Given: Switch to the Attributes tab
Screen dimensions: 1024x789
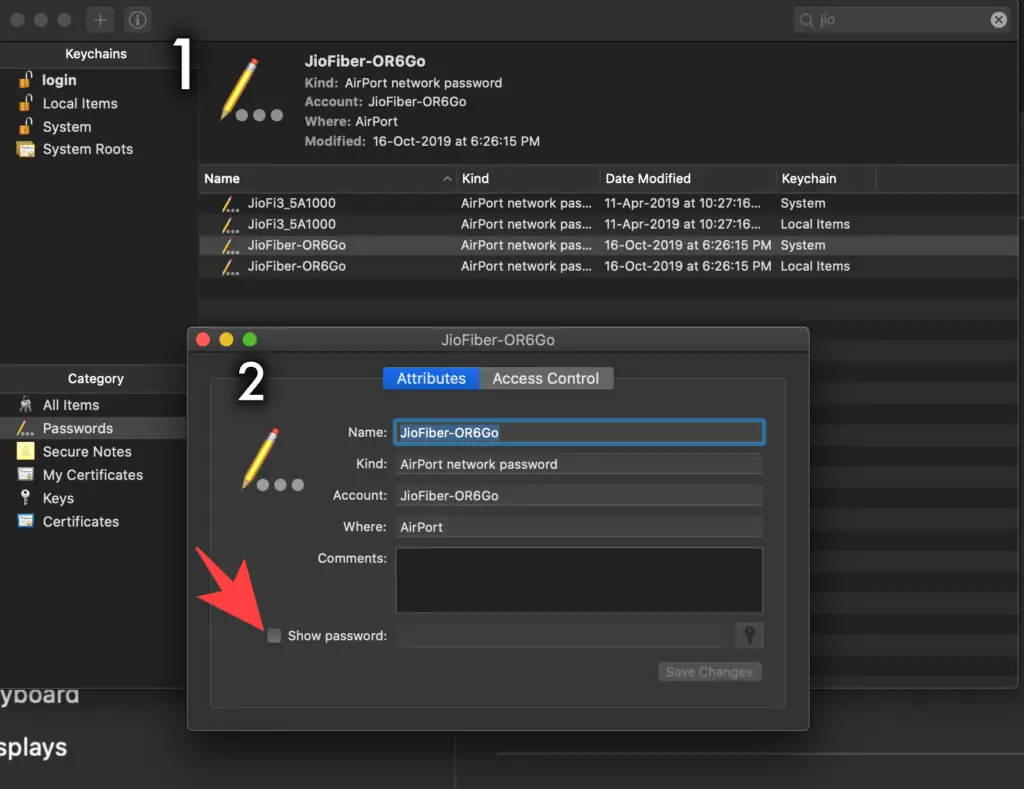Looking at the screenshot, I should click(x=431, y=378).
